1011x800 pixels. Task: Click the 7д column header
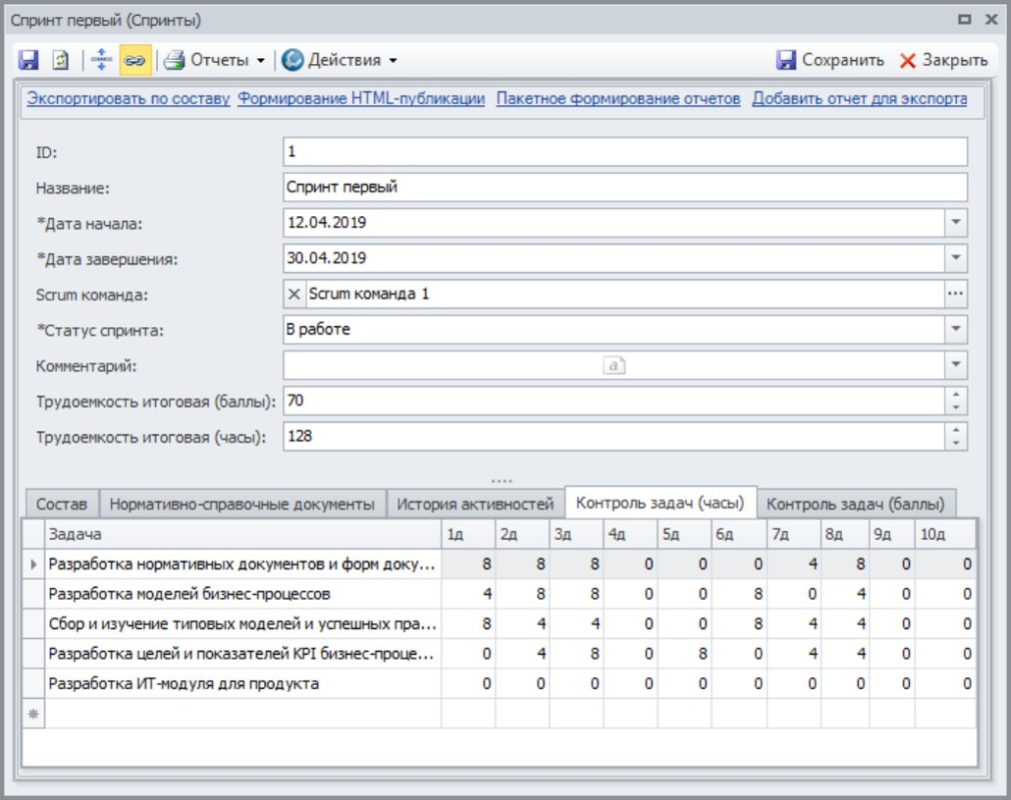click(794, 534)
